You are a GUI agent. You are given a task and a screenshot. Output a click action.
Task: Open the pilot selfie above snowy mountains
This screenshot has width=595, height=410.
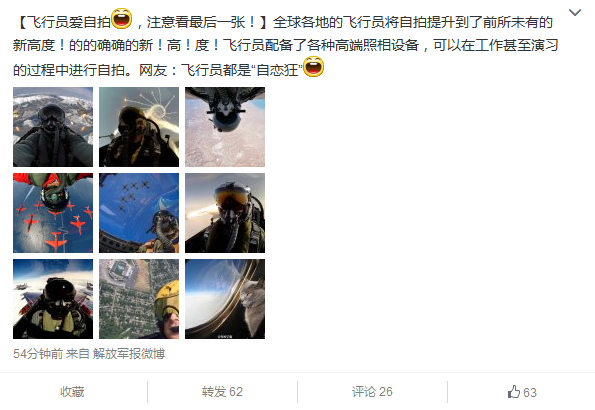[x=53, y=127]
